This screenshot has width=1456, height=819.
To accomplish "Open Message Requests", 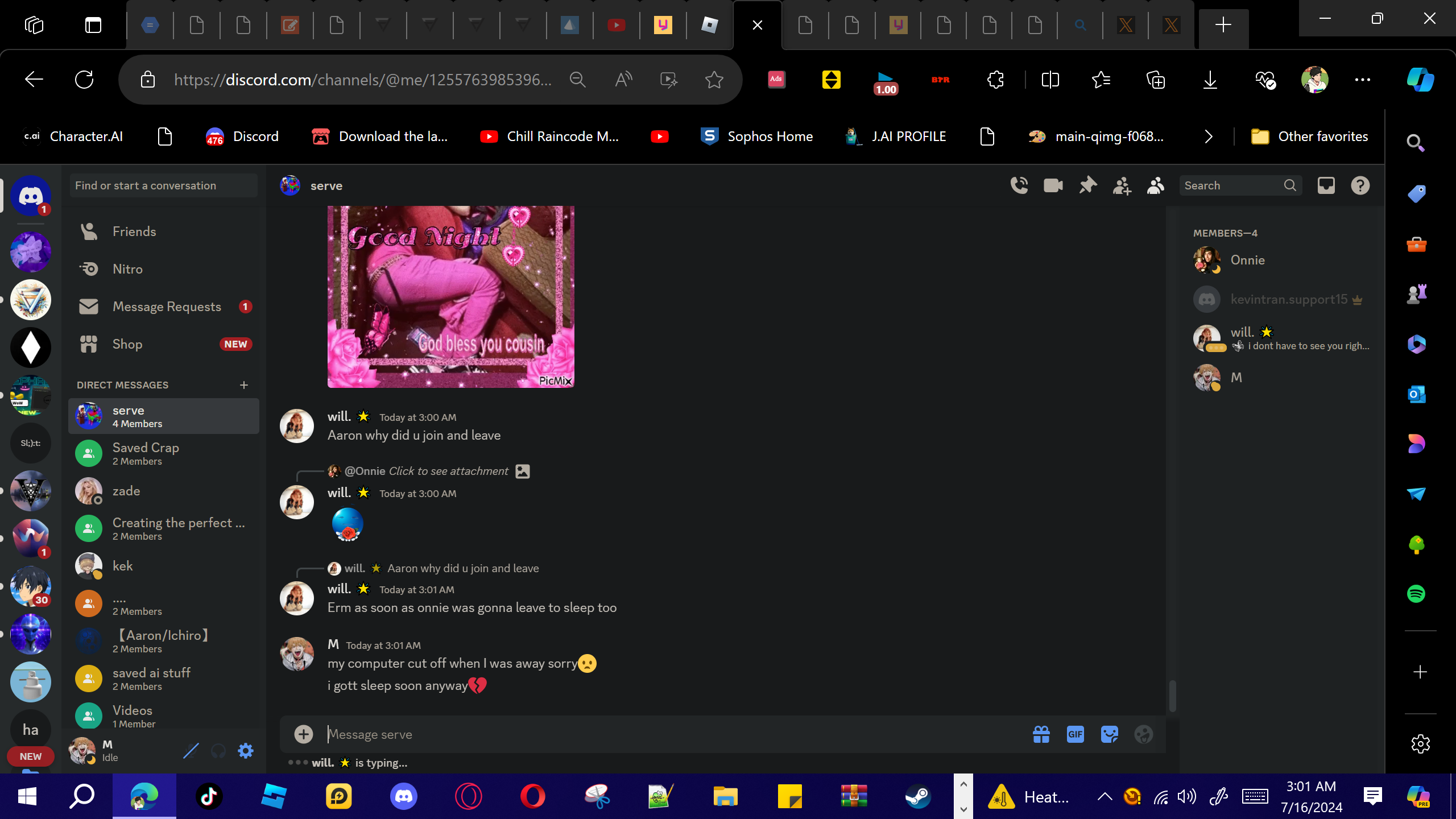I will 167,307.
